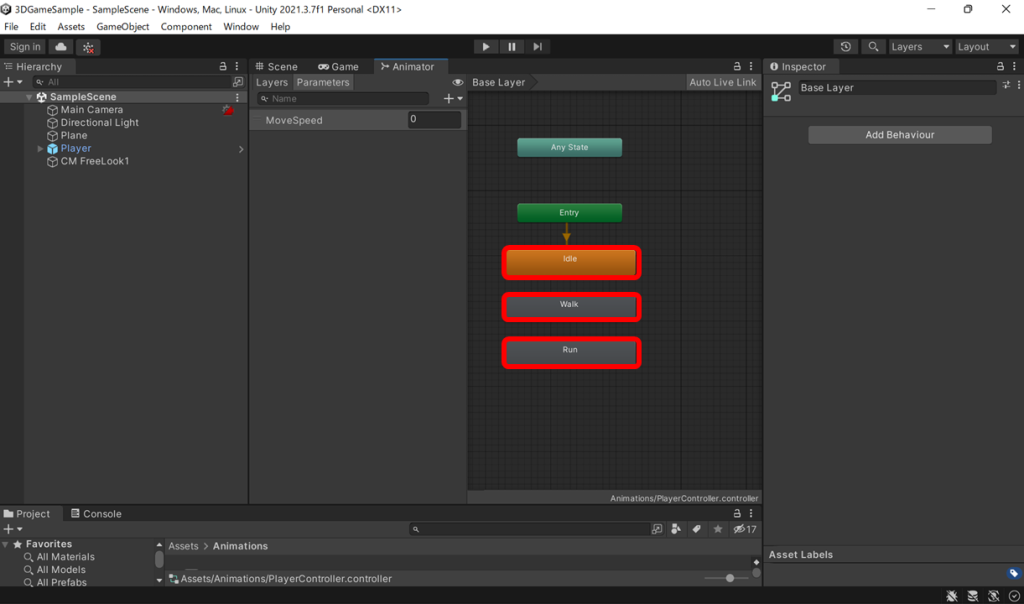Select the Idle state in the Animator graph
This screenshot has width=1024, height=604.
571,260
